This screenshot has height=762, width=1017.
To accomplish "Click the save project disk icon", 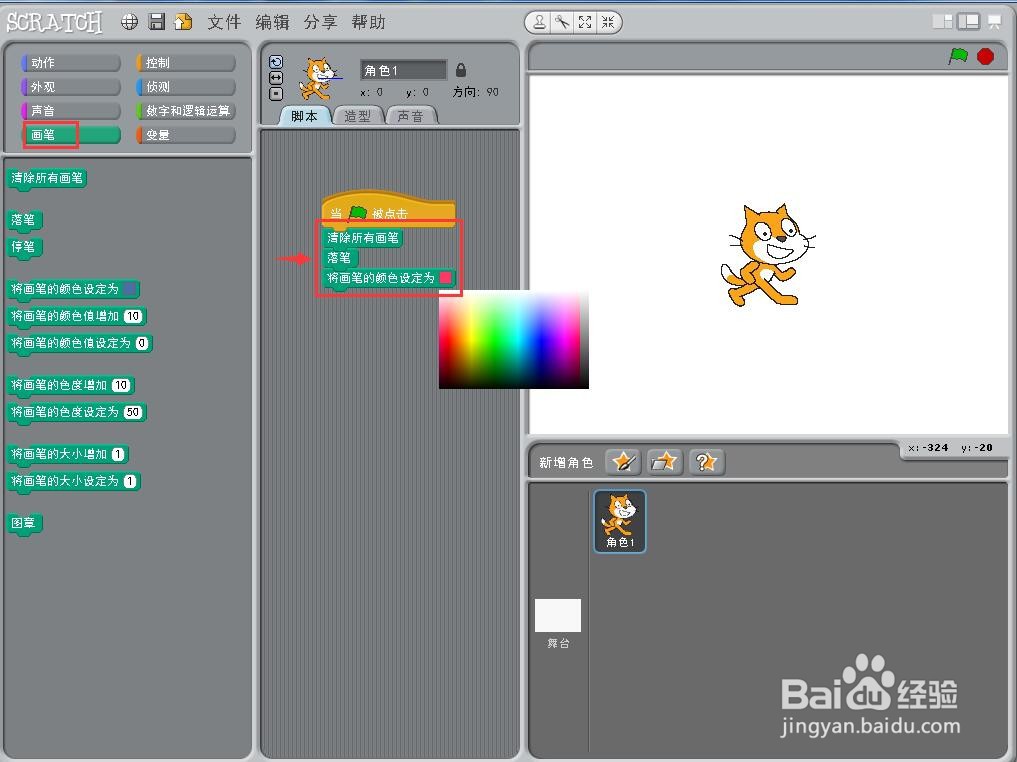I will pos(155,21).
